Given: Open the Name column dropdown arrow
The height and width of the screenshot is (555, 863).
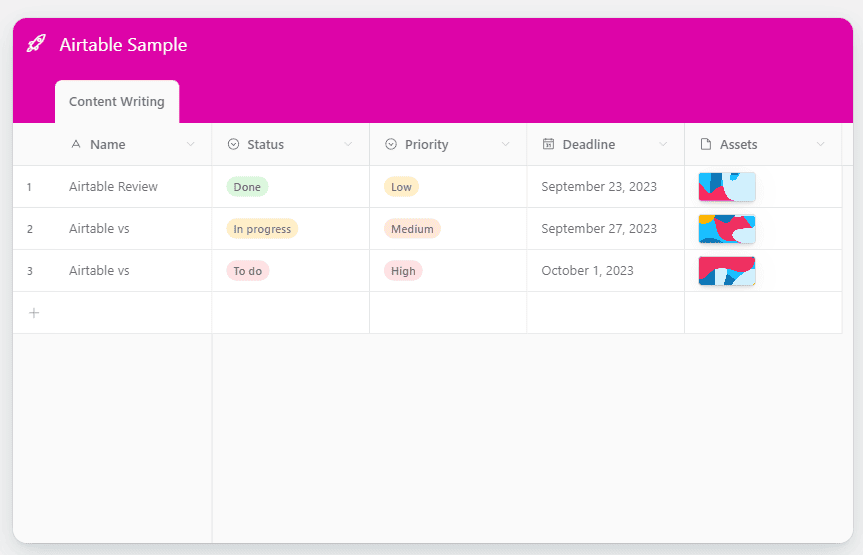Looking at the screenshot, I should pos(191,144).
